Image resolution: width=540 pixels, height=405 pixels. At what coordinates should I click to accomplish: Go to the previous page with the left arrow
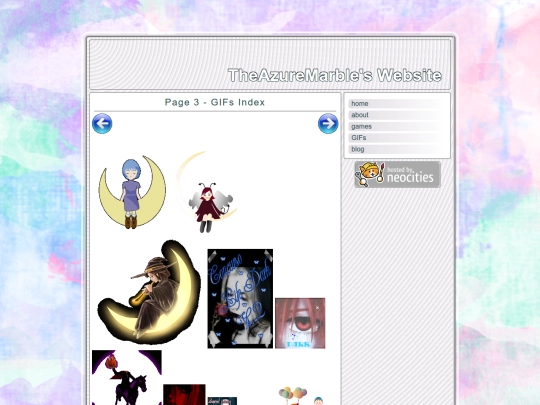click(x=102, y=123)
